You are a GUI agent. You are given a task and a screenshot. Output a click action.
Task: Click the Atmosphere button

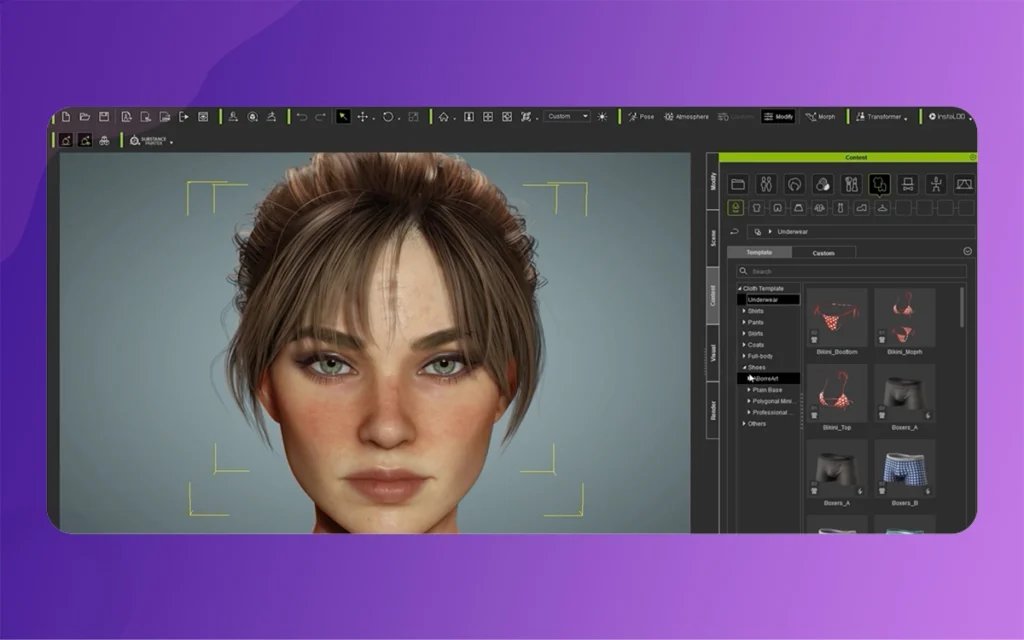tap(686, 117)
